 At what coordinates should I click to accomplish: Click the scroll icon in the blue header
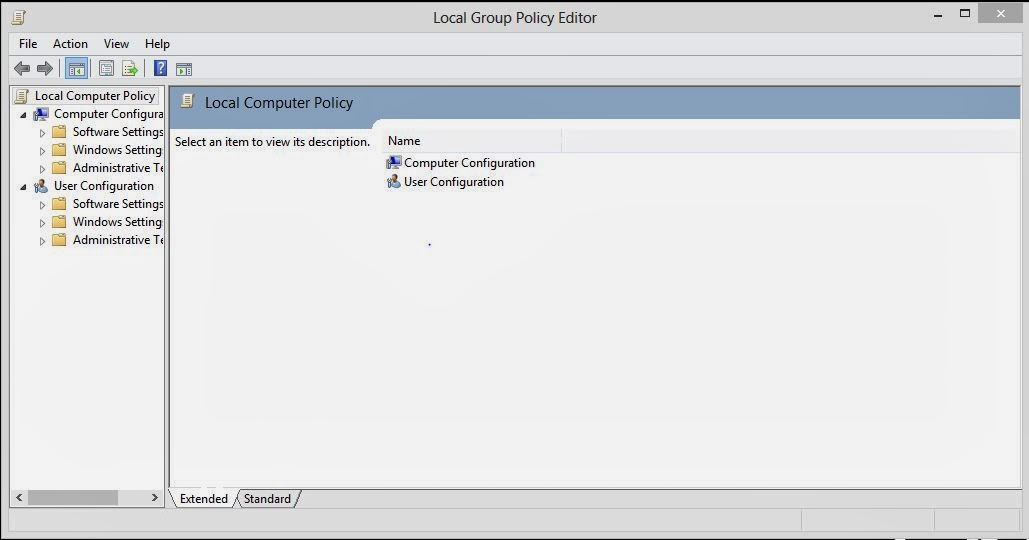click(x=188, y=102)
